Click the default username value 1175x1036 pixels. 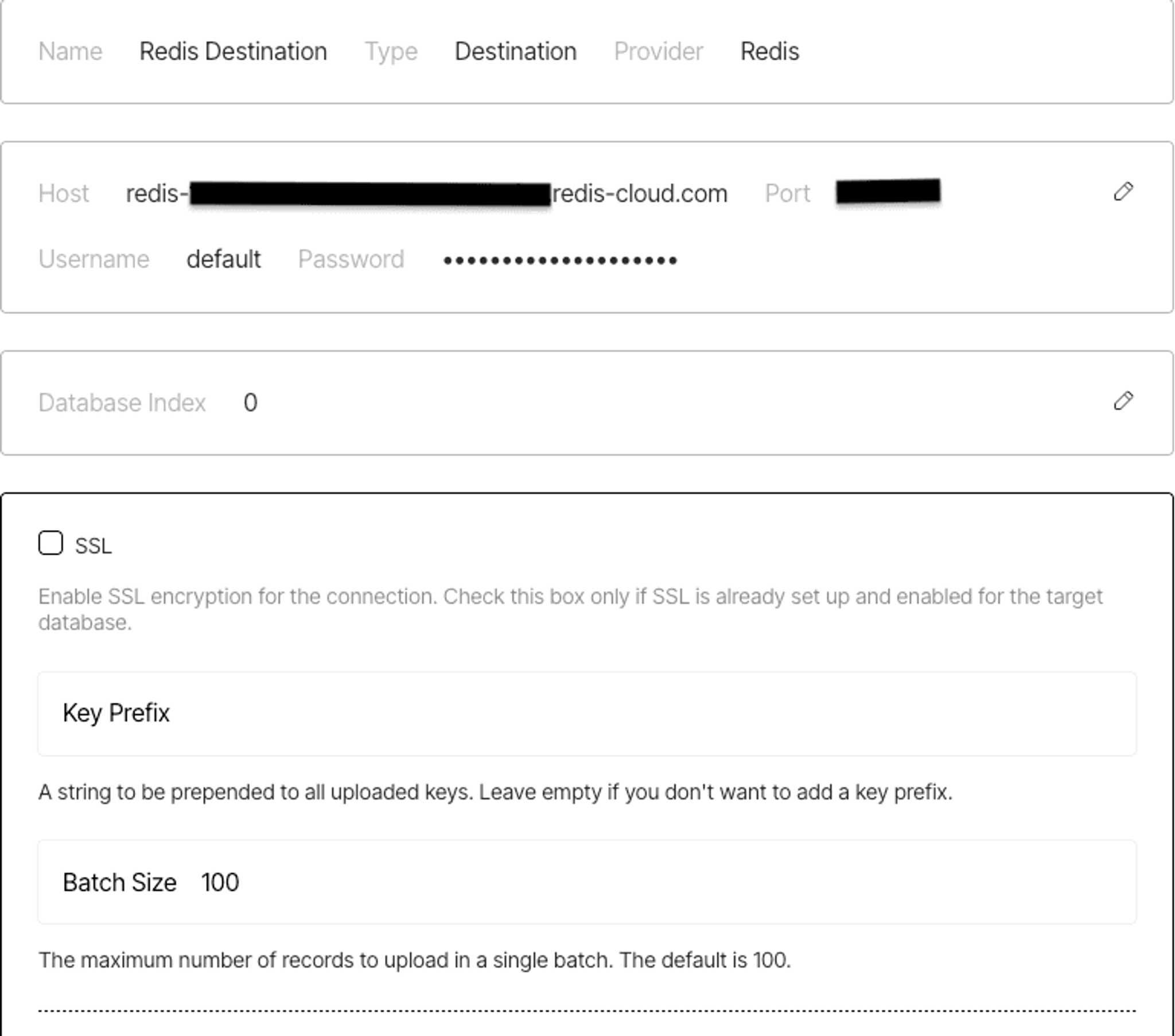pyautogui.click(x=224, y=259)
